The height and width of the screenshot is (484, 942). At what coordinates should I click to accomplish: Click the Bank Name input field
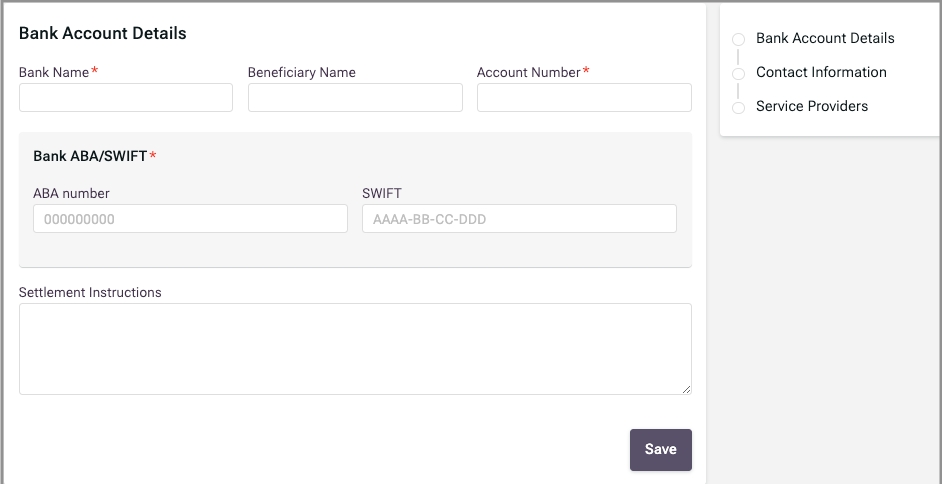pyautogui.click(x=126, y=97)
